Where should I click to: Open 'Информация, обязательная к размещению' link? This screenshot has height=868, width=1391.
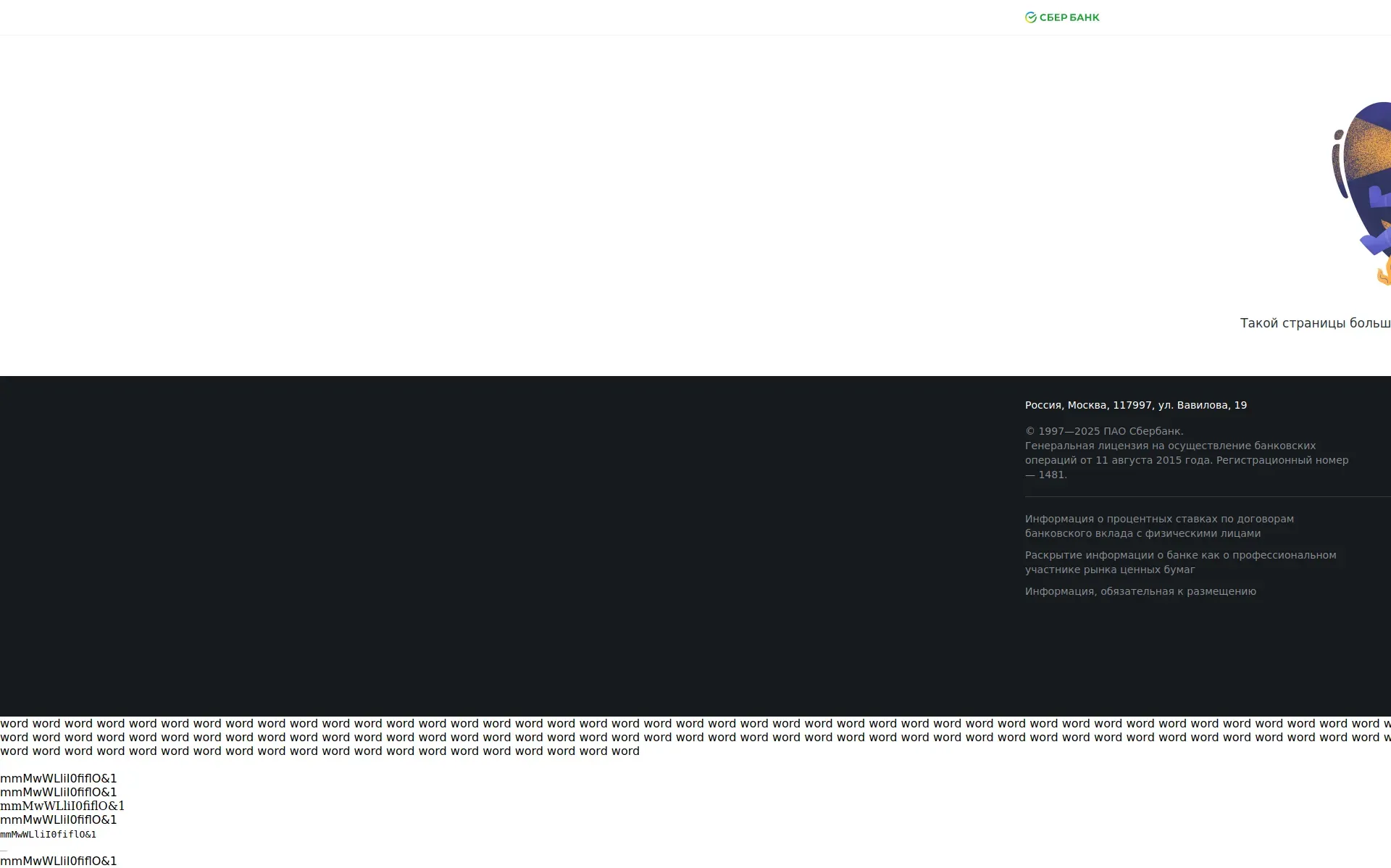pos(1140,591)
